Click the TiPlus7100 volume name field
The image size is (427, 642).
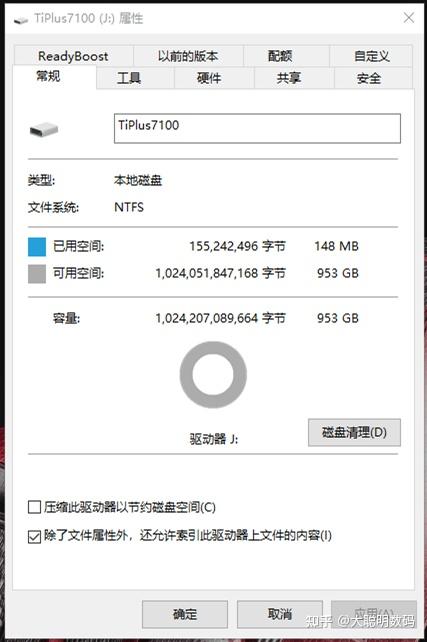(x=257, y=129)
